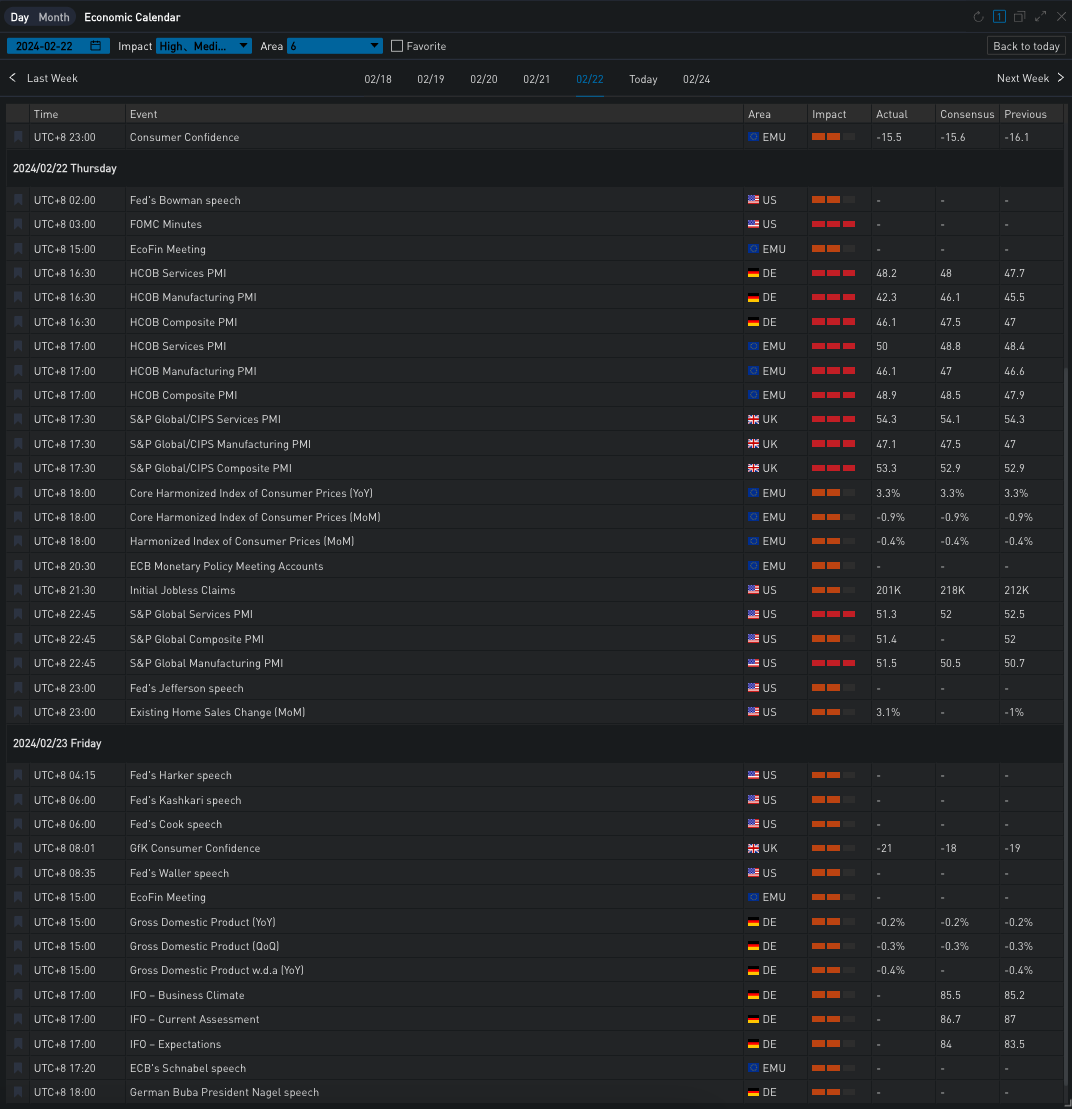1072x1109 pixels.
Task: Click the refresh icon in the title bar
Action: 979,17
